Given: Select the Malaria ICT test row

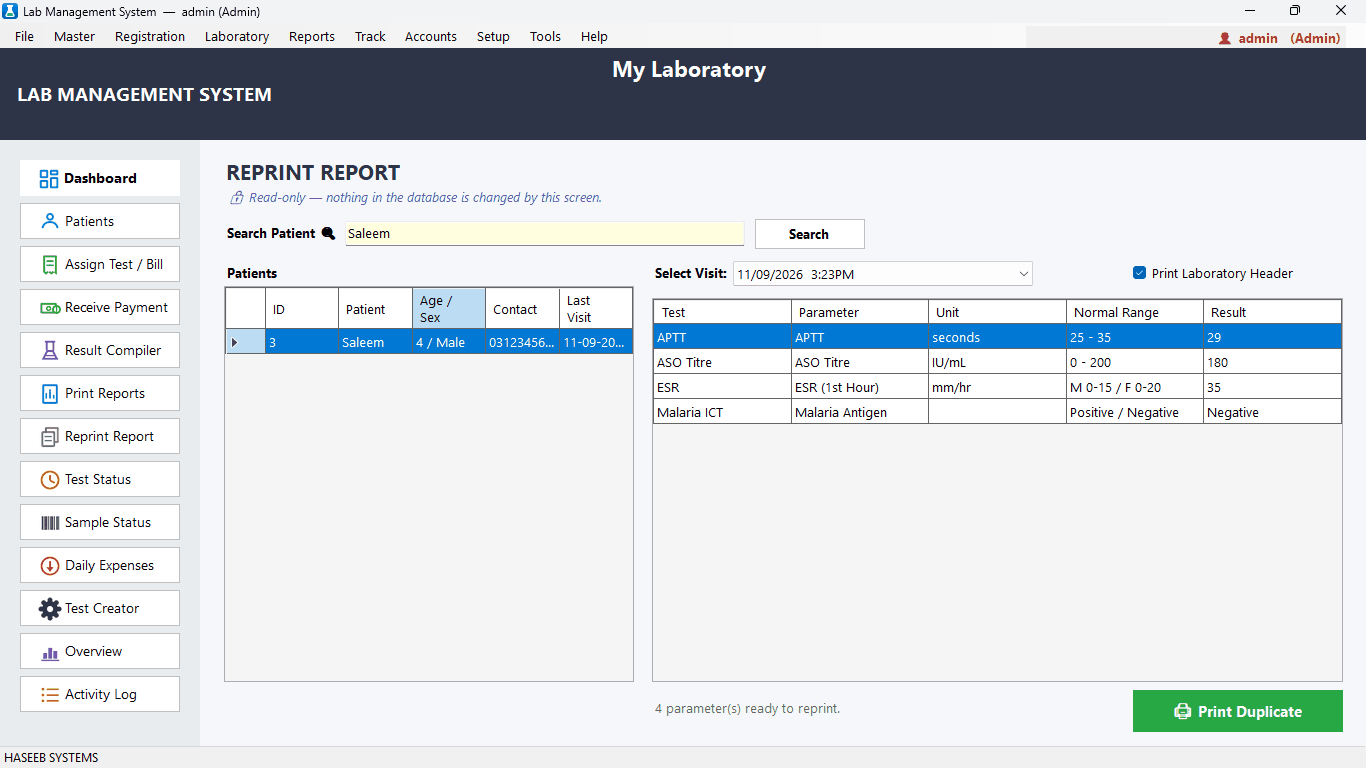Looking at the screenshot, I should tap(997, 412).
